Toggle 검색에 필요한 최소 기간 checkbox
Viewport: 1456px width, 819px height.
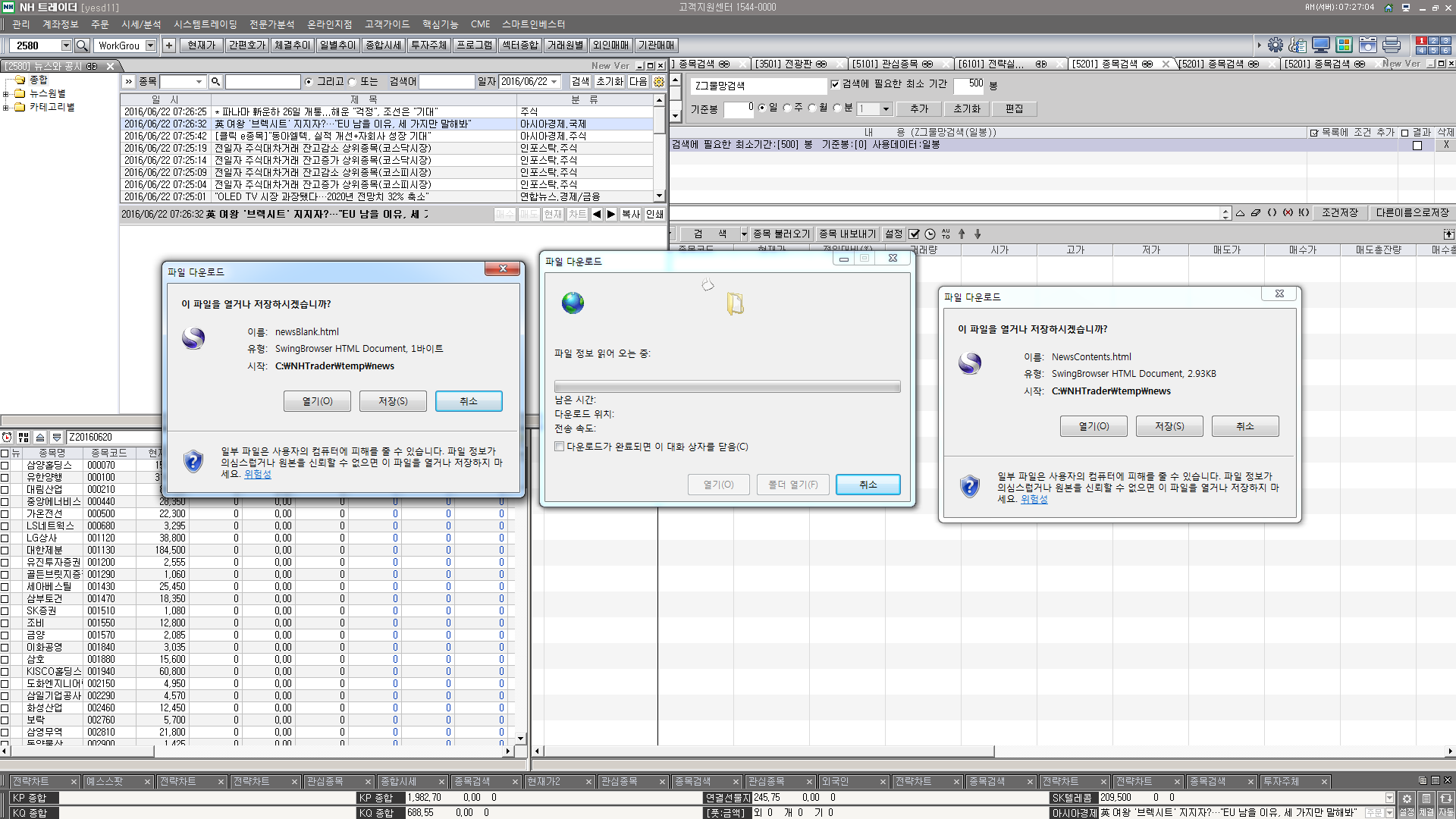(835, 84)
